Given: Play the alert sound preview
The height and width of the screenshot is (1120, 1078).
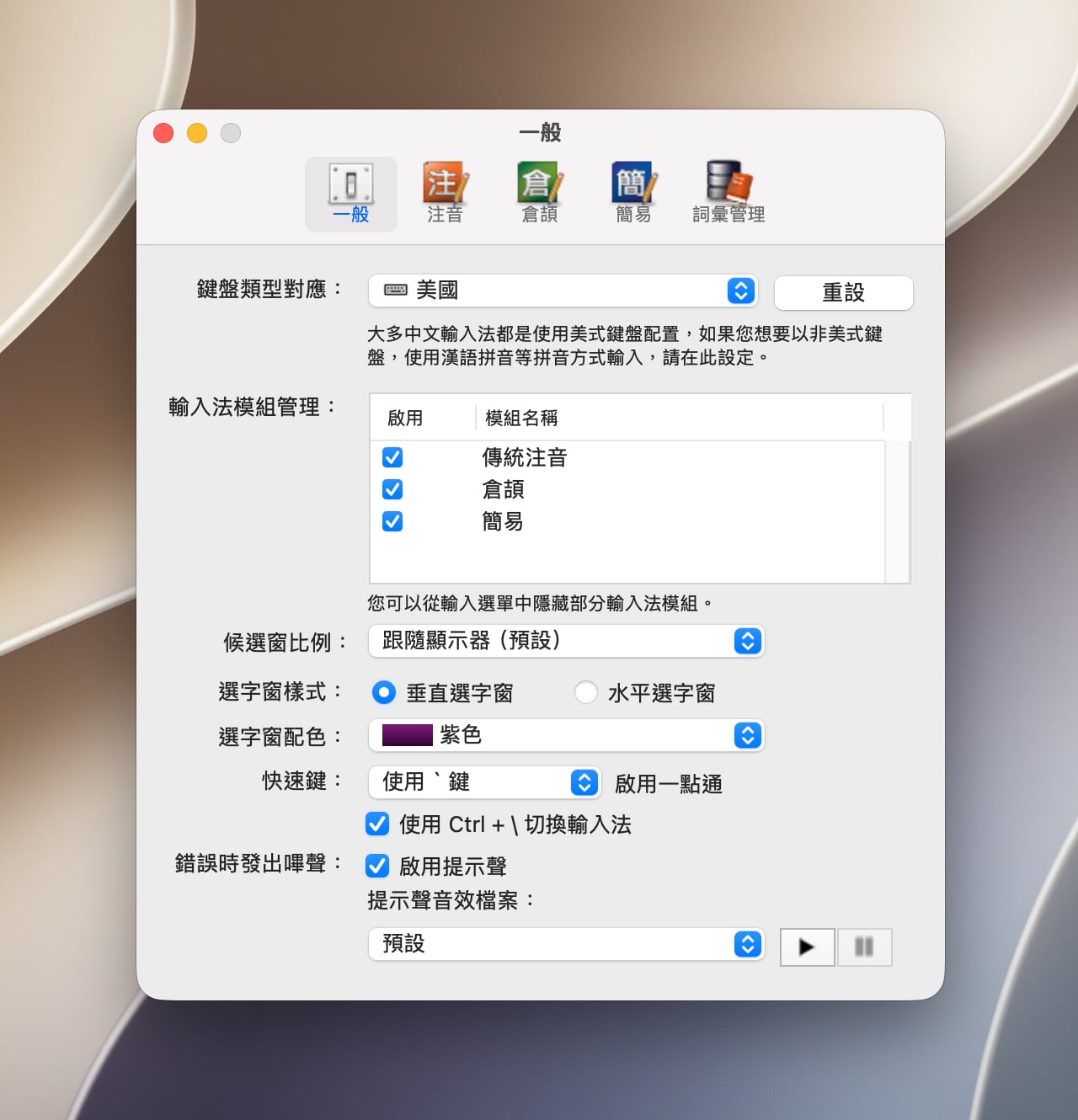Looking at the screenshot, I should [807, 947].
